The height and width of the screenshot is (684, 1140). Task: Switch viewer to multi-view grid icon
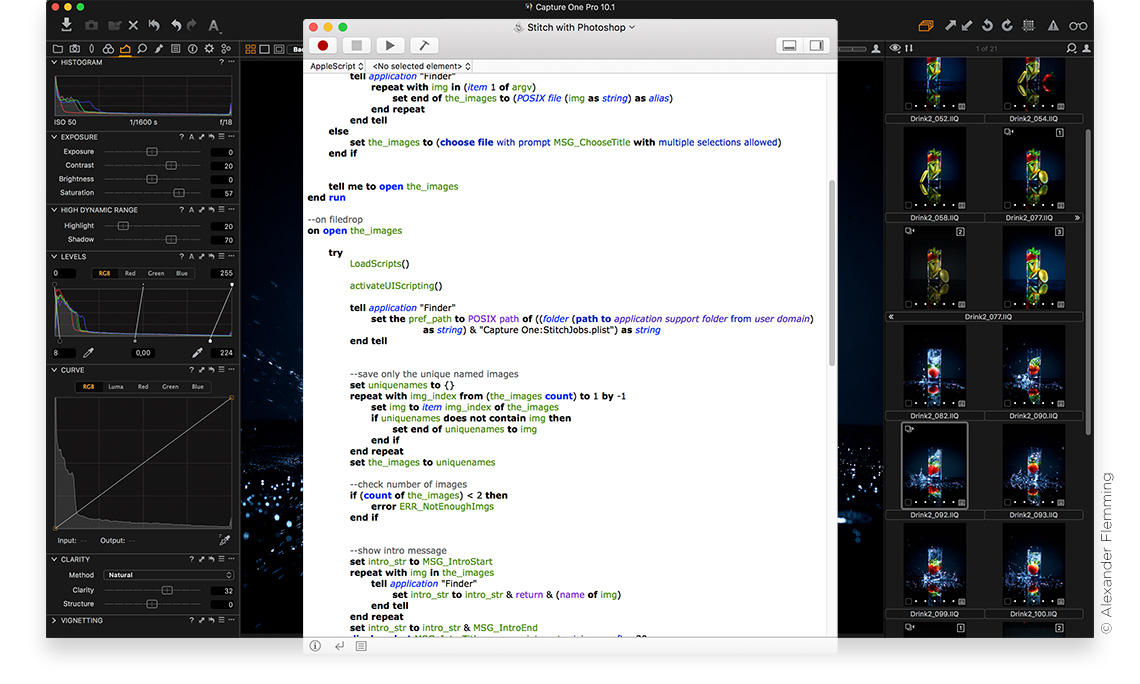[x=250, y=48]
